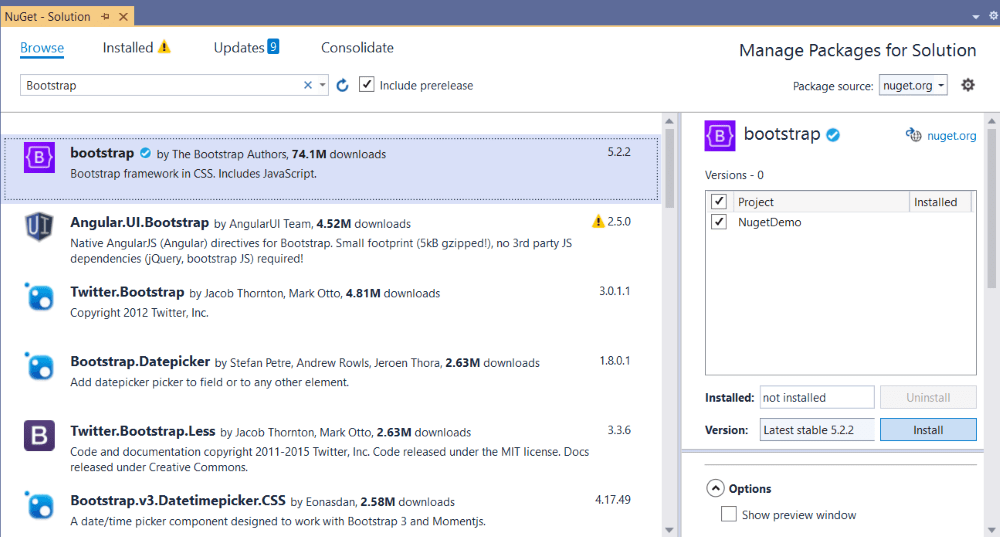Click the NugetDemo project name

769,222
